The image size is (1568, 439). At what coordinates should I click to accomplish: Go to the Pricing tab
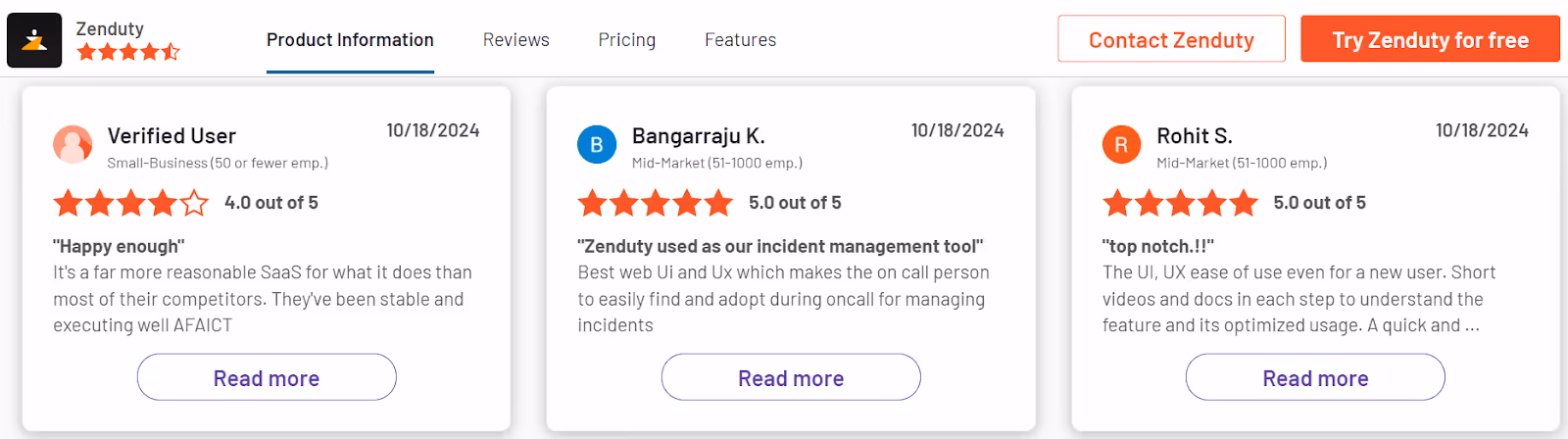(x=627, y=40)
